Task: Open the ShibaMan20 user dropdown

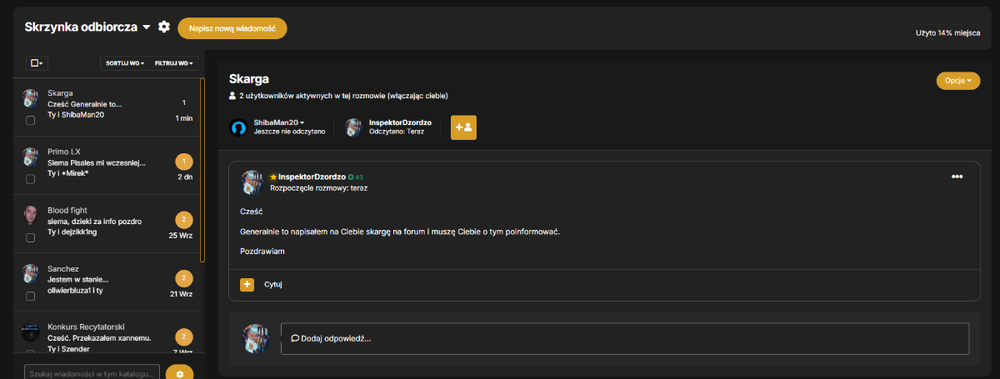Action: click(279, 122)
